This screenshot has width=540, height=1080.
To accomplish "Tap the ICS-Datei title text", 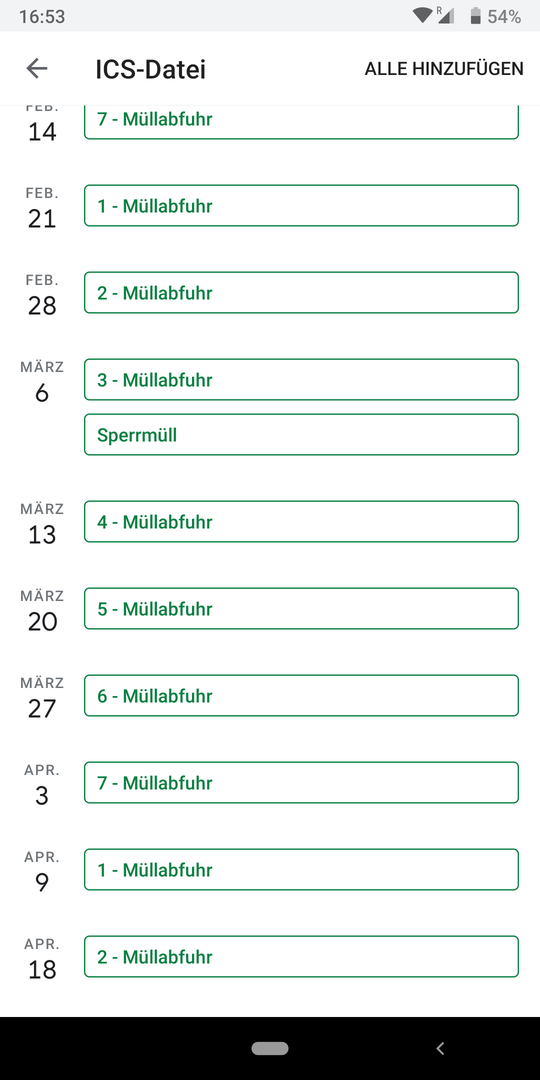I will [151, 69].
